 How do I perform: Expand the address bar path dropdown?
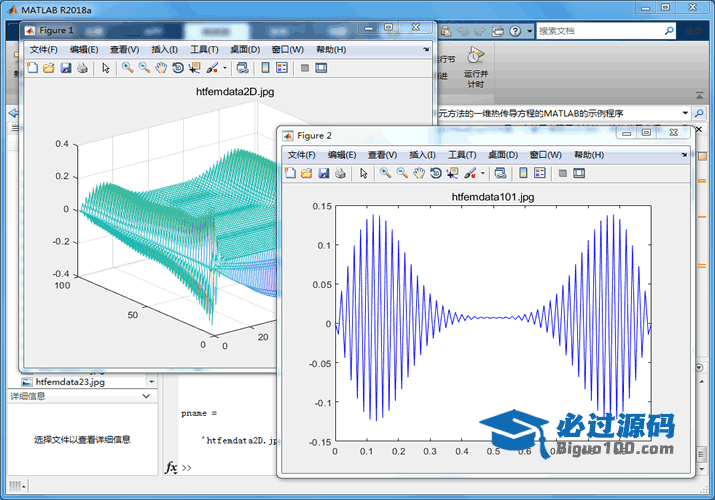[x=685, y=113]
